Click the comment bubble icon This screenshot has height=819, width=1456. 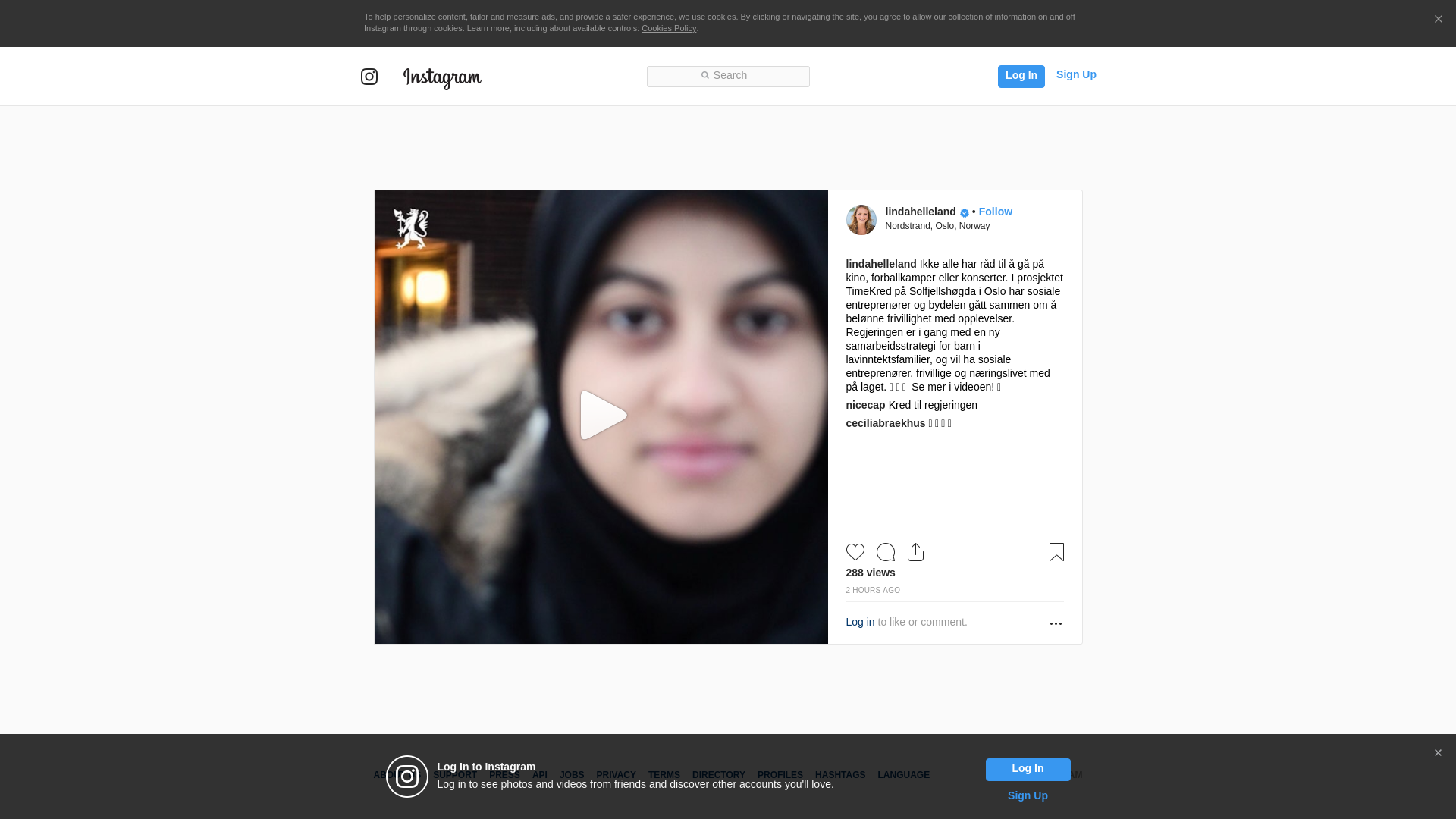(885, 552)
